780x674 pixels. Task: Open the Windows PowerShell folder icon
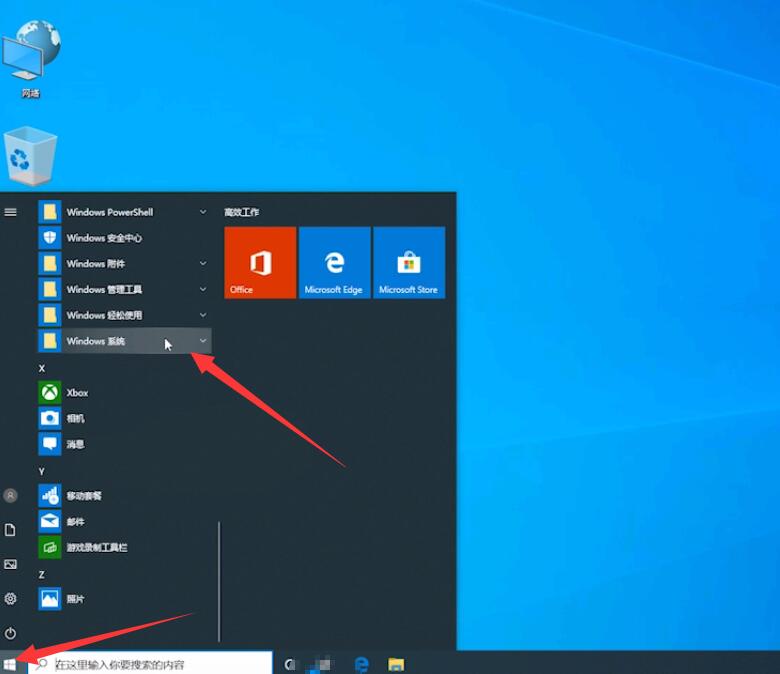click(50, 212)
